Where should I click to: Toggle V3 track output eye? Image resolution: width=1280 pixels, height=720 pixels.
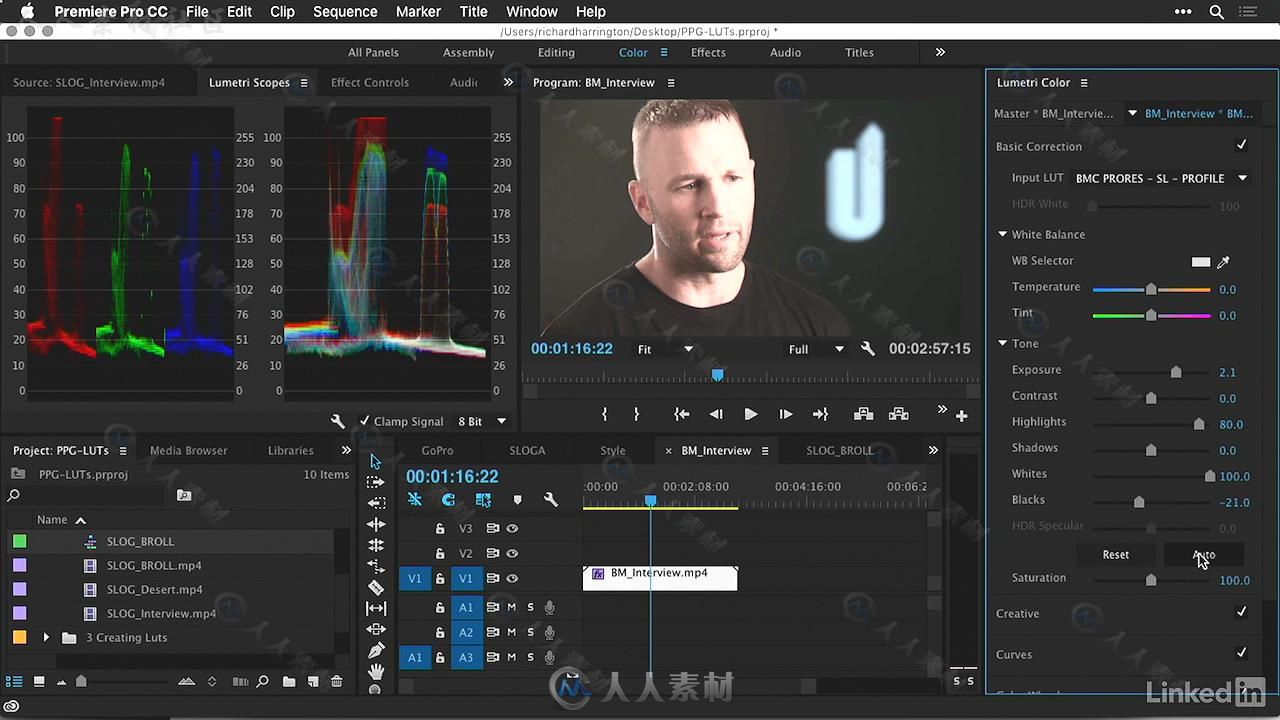[x=512, y=528]
